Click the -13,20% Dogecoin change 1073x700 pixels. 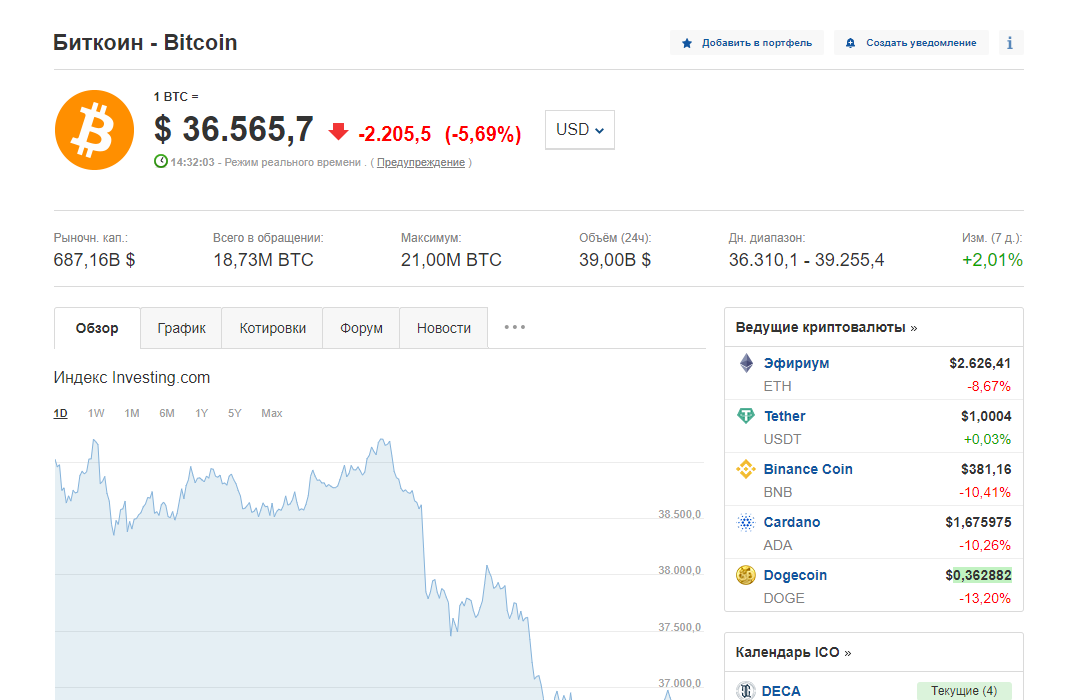pyautogui.click(x=985, y=598)
